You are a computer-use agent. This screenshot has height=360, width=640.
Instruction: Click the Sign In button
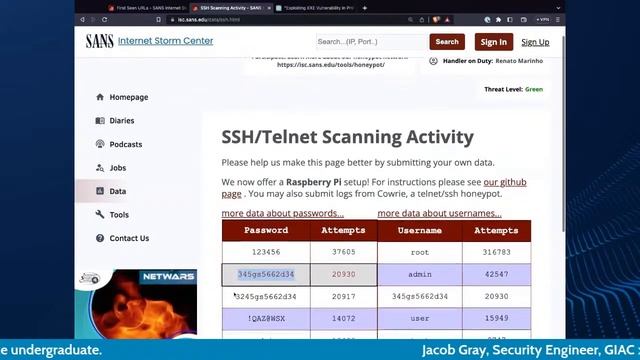493,42
